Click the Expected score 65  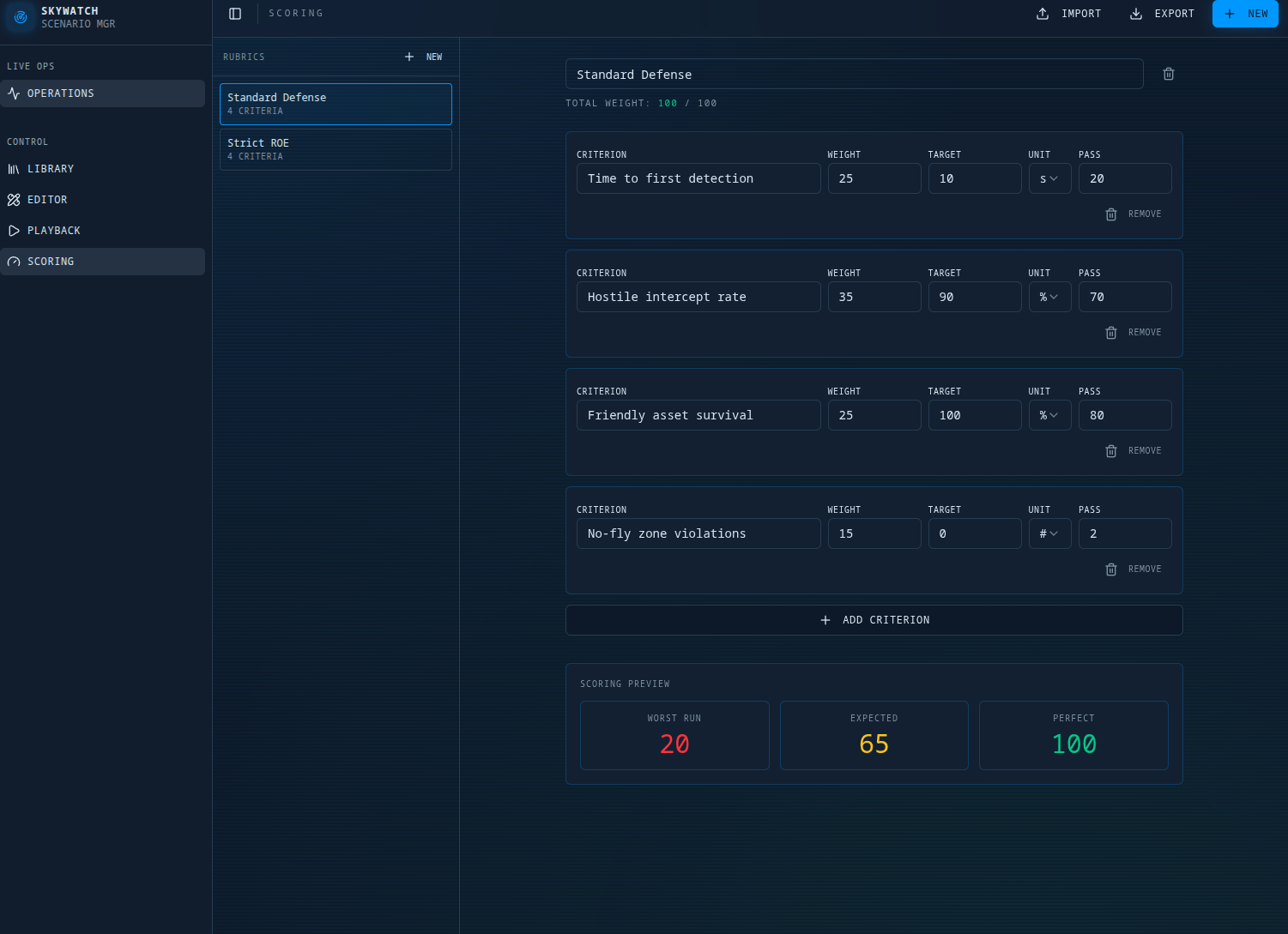coord(874,744)
